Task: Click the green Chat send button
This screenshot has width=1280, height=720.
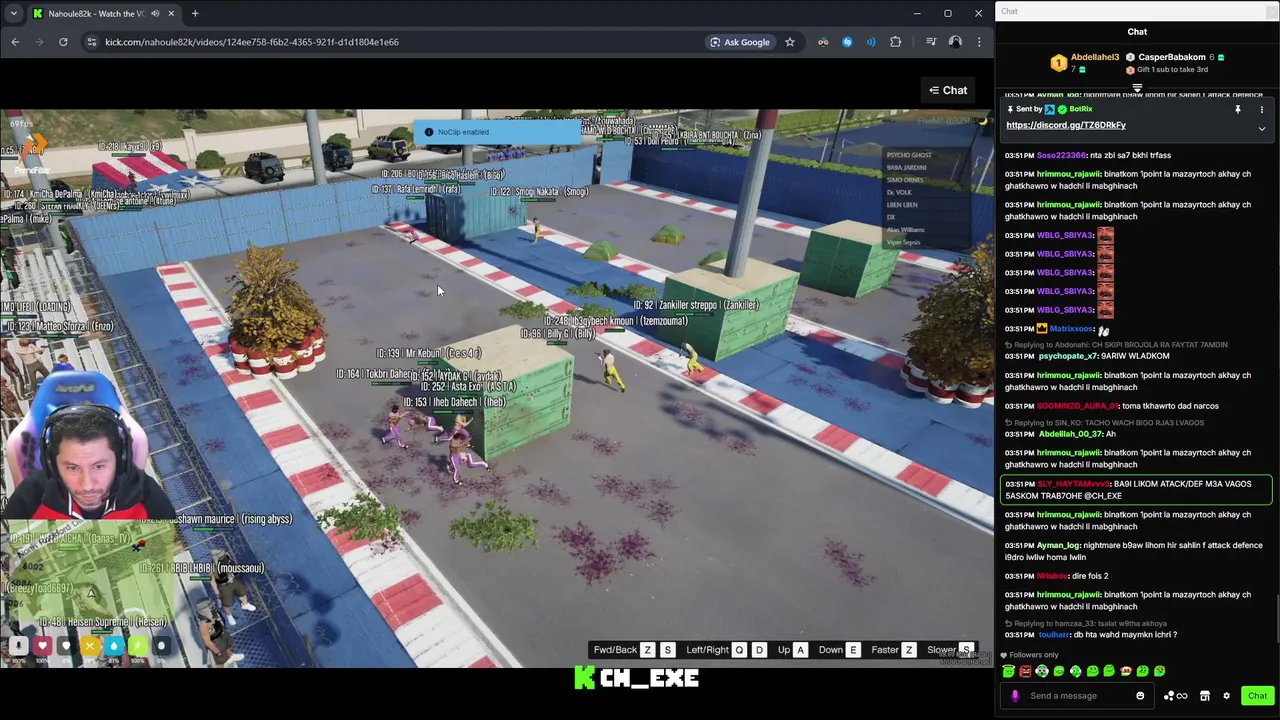Action: pos(1257,696)
